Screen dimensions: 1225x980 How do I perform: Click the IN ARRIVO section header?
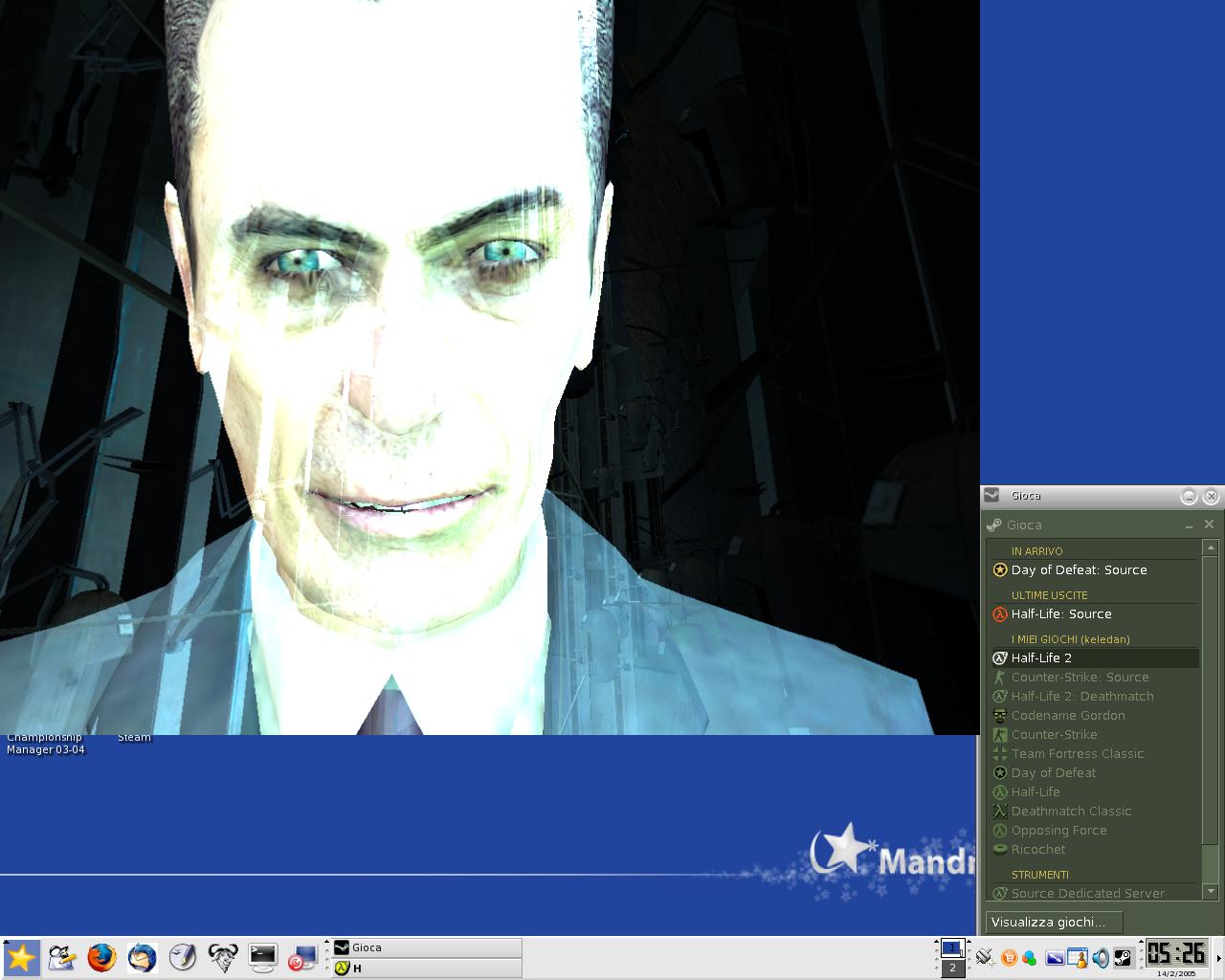(1036, 551)
